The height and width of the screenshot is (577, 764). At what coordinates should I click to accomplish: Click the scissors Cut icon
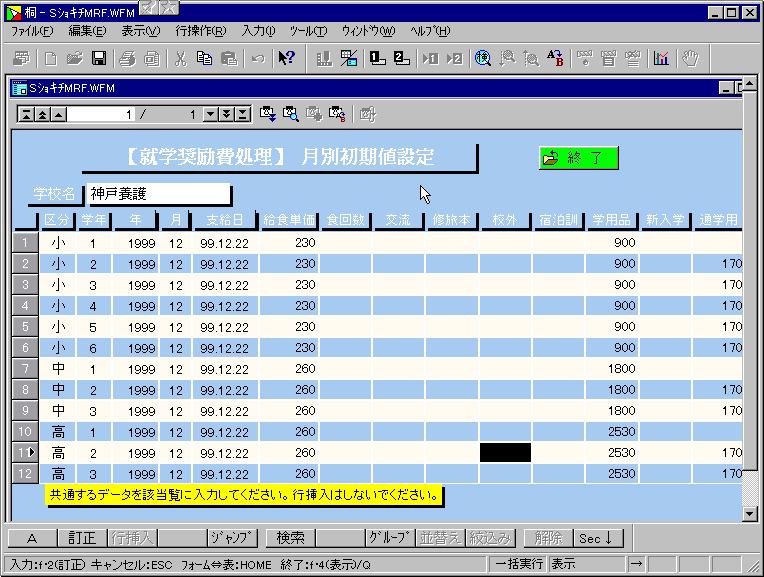(180, 59)
